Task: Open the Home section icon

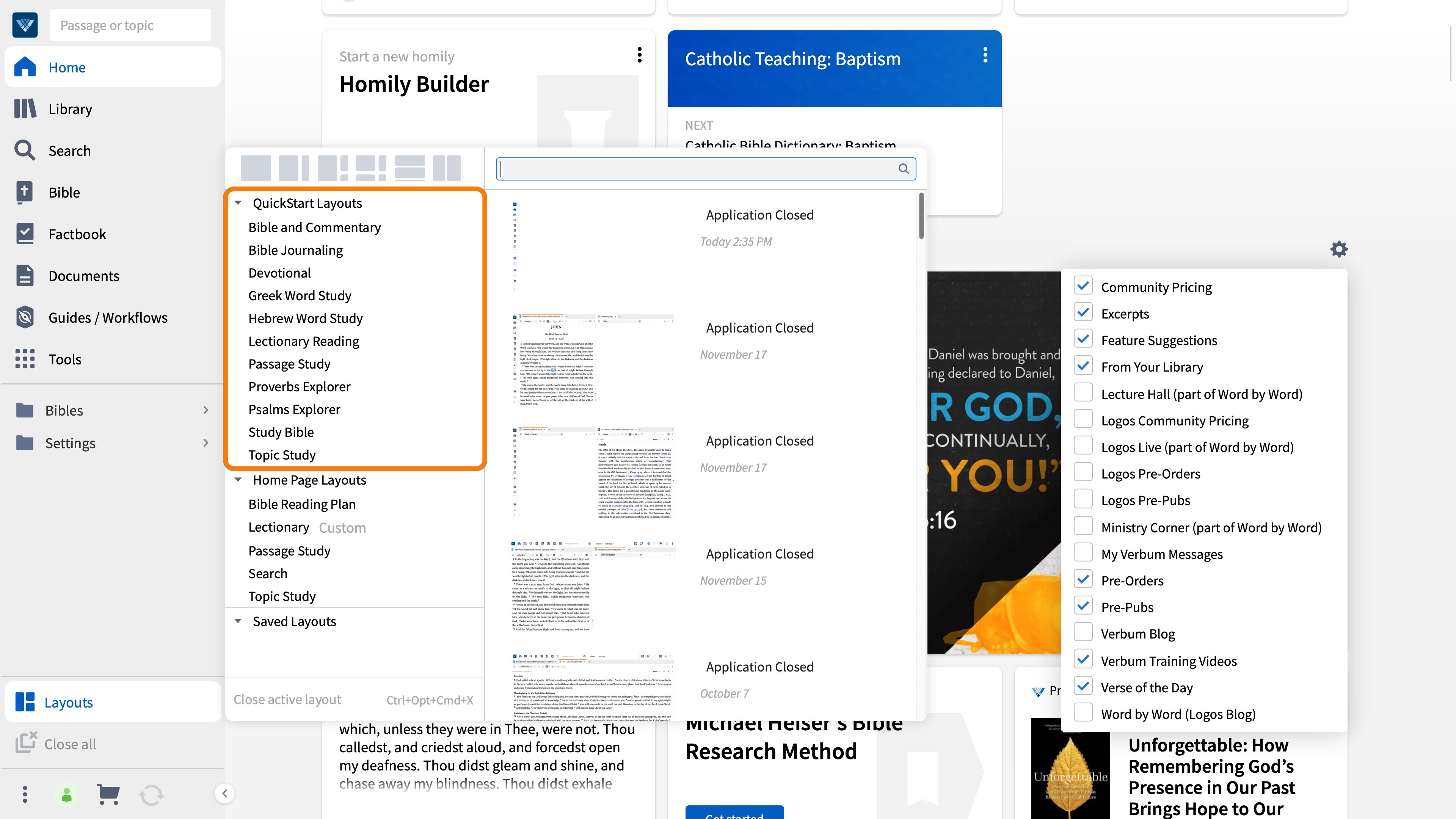Action: click(x=25, y=67)
